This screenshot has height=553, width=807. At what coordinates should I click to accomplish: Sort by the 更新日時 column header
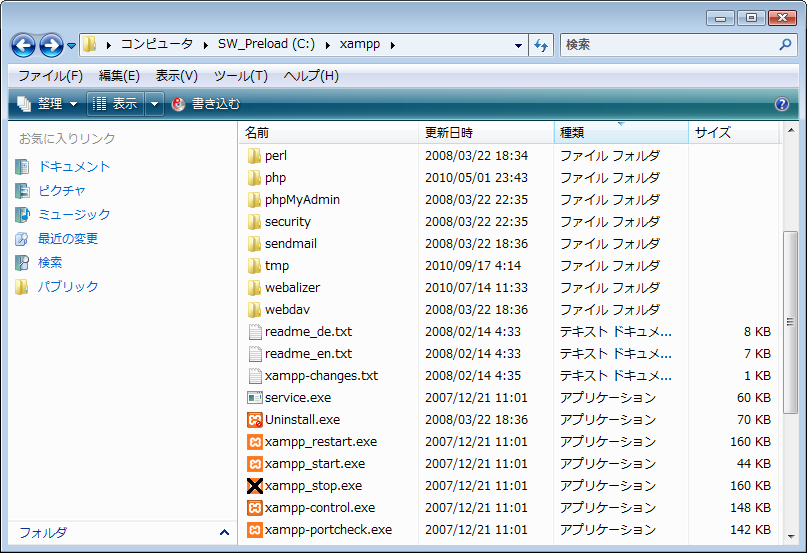pos(486,133)
